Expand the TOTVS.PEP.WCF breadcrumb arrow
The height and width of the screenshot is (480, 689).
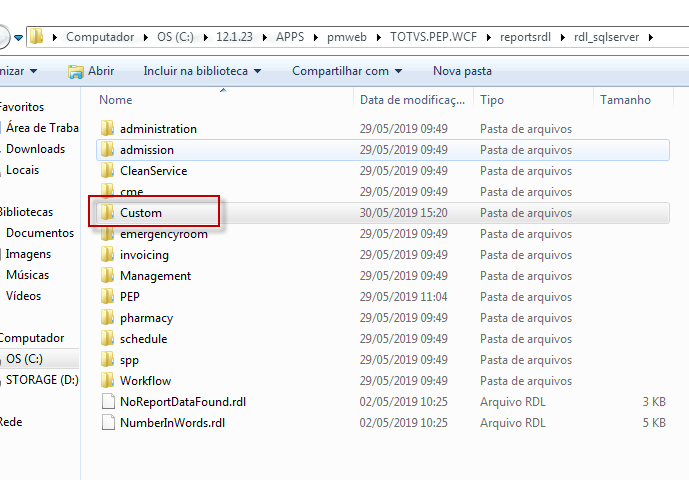click(488, 37)
